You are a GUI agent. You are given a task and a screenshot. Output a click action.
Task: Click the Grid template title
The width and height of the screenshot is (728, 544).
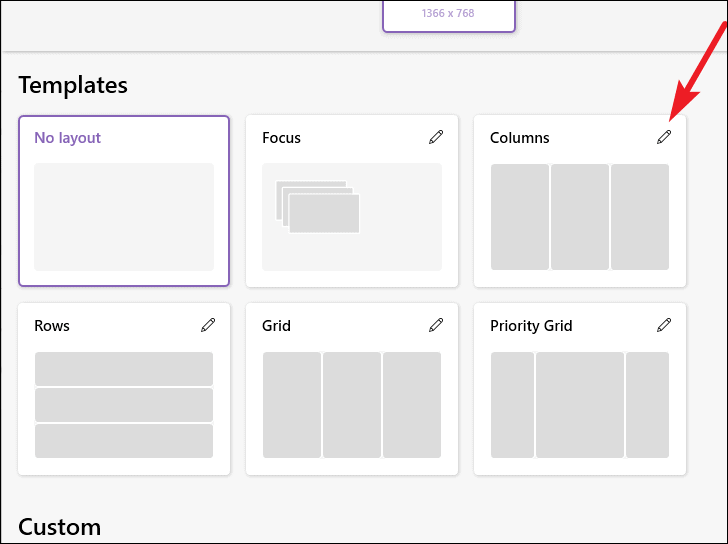click(276, 326)
